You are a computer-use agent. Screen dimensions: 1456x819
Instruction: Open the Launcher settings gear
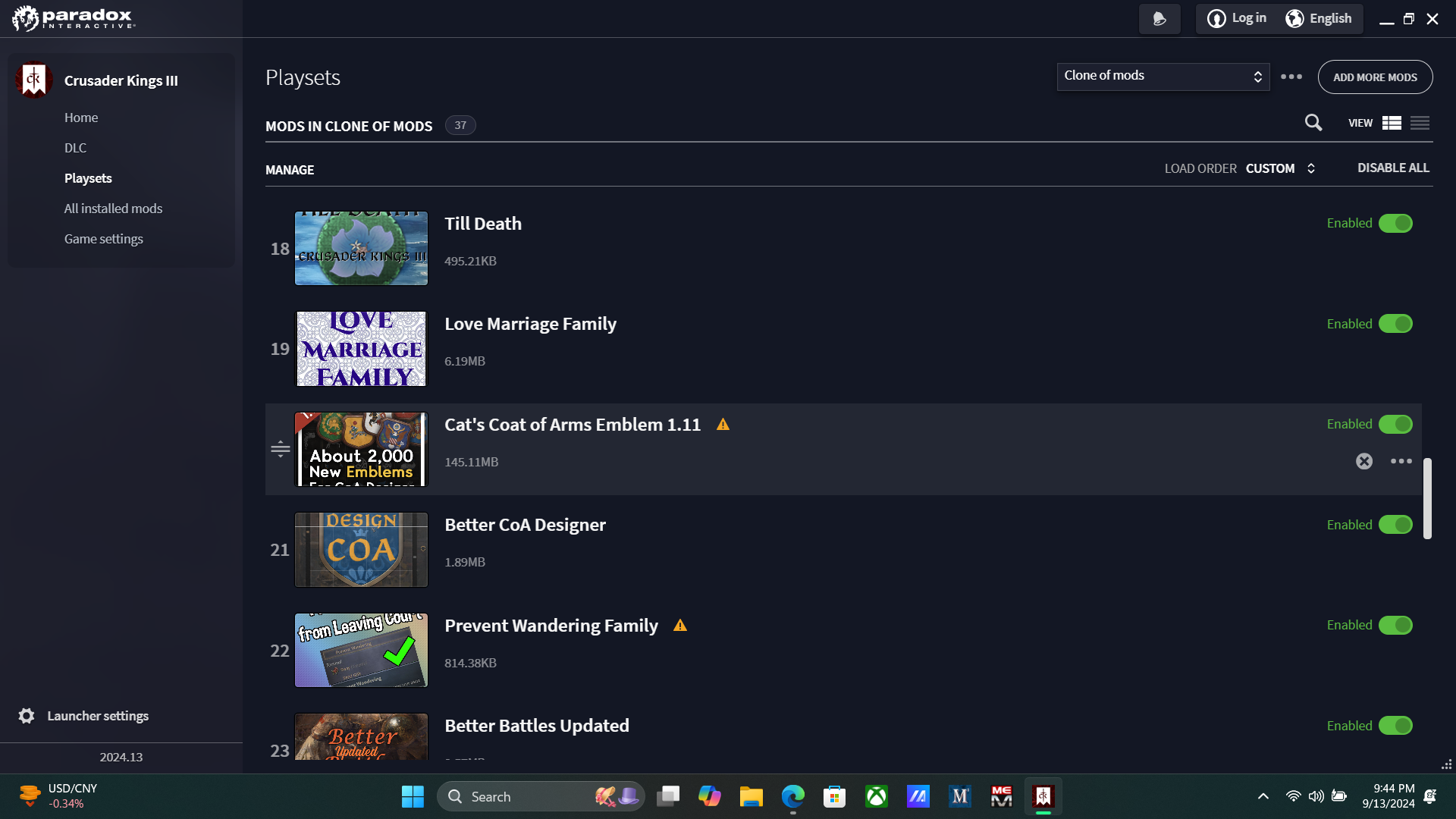pyautogui.click(x=26, y=715)
